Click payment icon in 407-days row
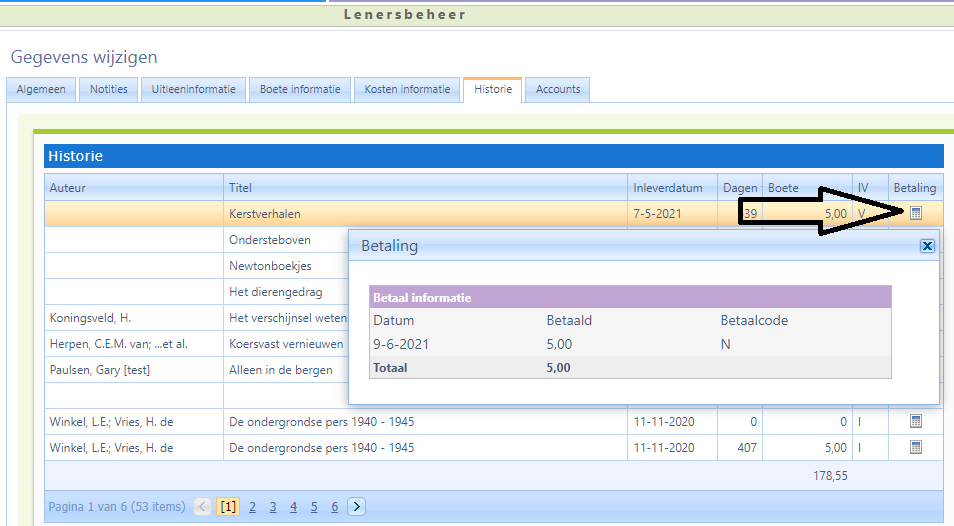 915,448
